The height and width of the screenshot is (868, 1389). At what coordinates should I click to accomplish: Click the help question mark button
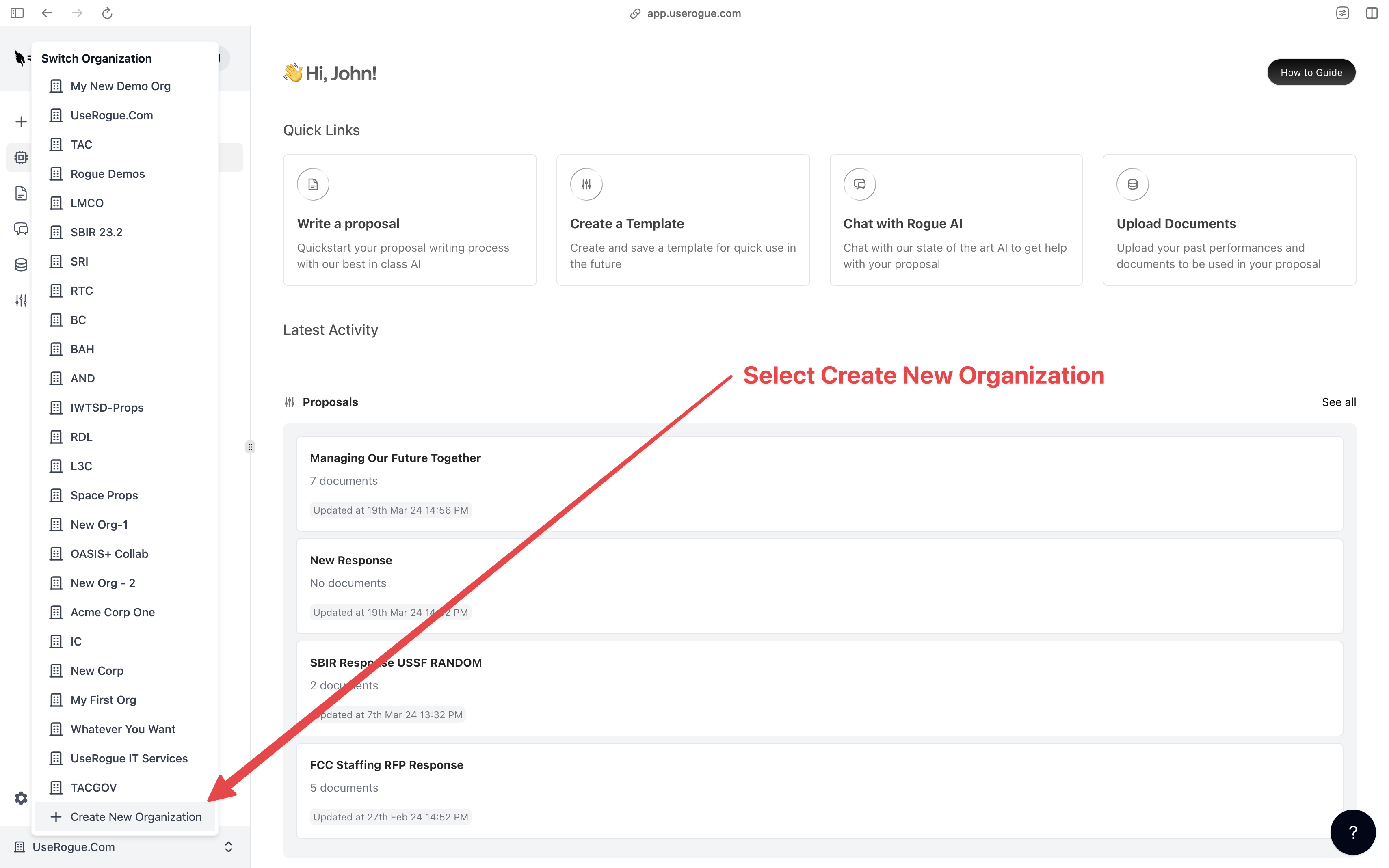tap(1352, 832)
